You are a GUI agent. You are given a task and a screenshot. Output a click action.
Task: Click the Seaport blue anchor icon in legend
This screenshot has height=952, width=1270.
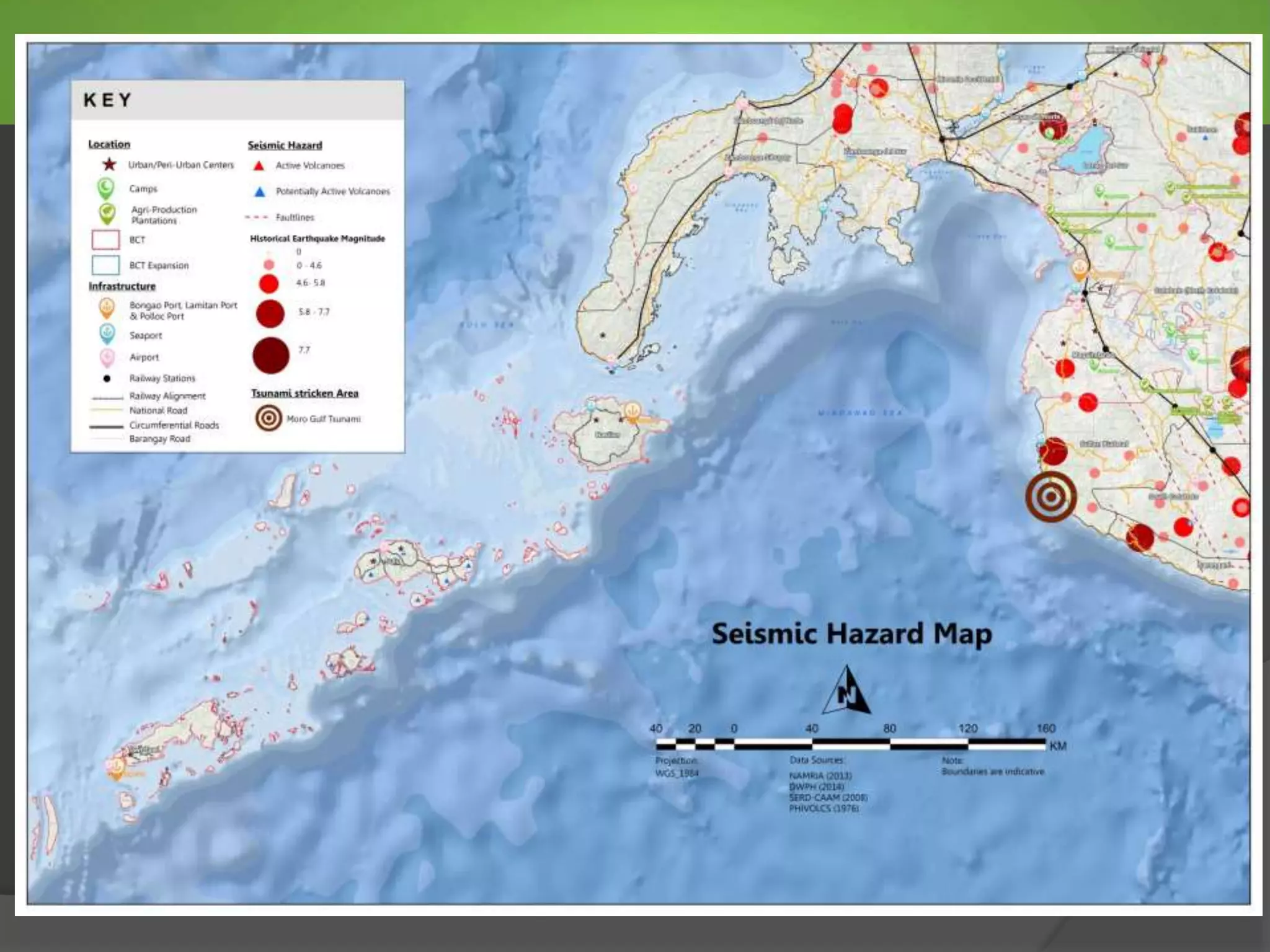point(107,334)
